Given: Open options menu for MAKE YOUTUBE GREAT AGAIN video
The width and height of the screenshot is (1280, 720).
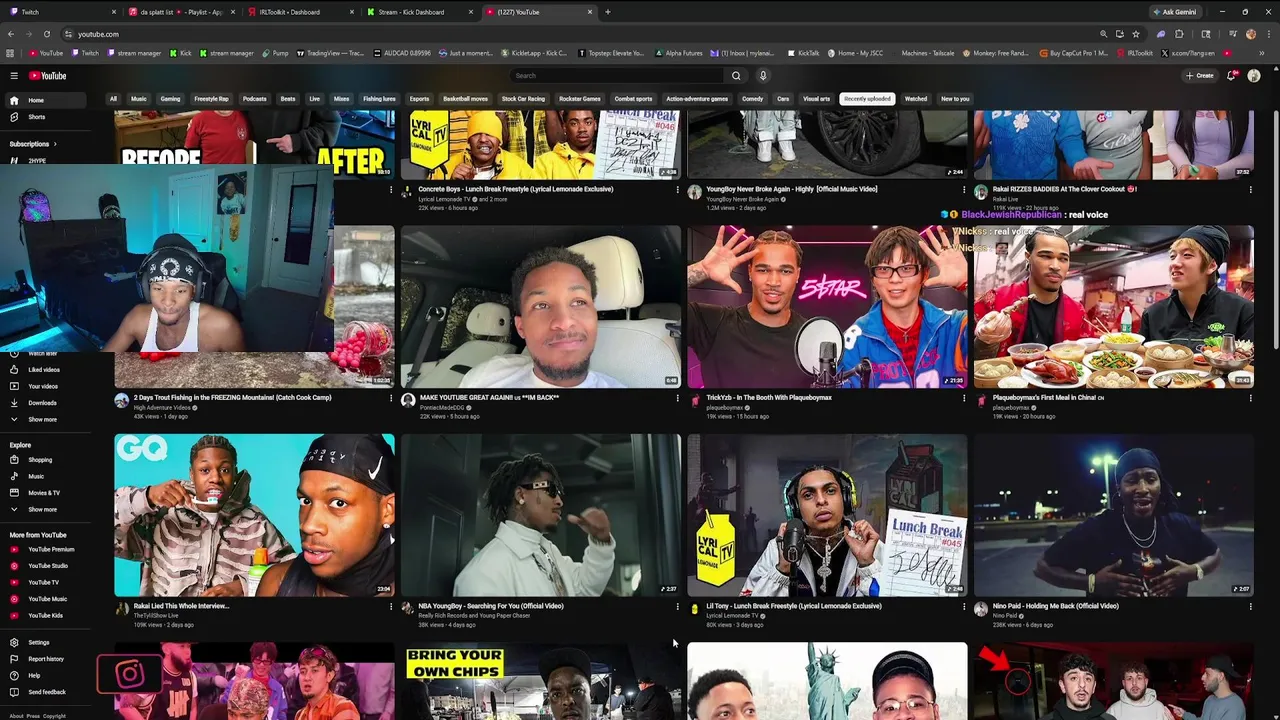Looking at the screenshot, I should click(x=678, y=398).
